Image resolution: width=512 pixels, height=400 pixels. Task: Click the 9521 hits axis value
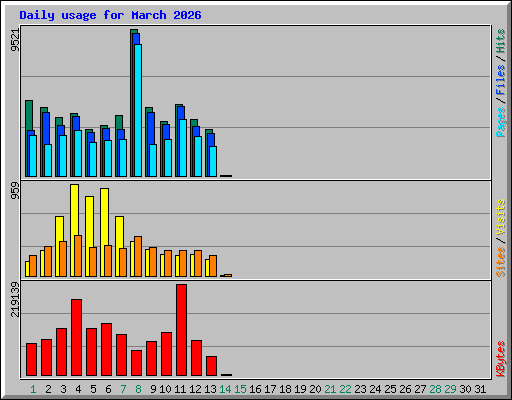coord(15,40)
